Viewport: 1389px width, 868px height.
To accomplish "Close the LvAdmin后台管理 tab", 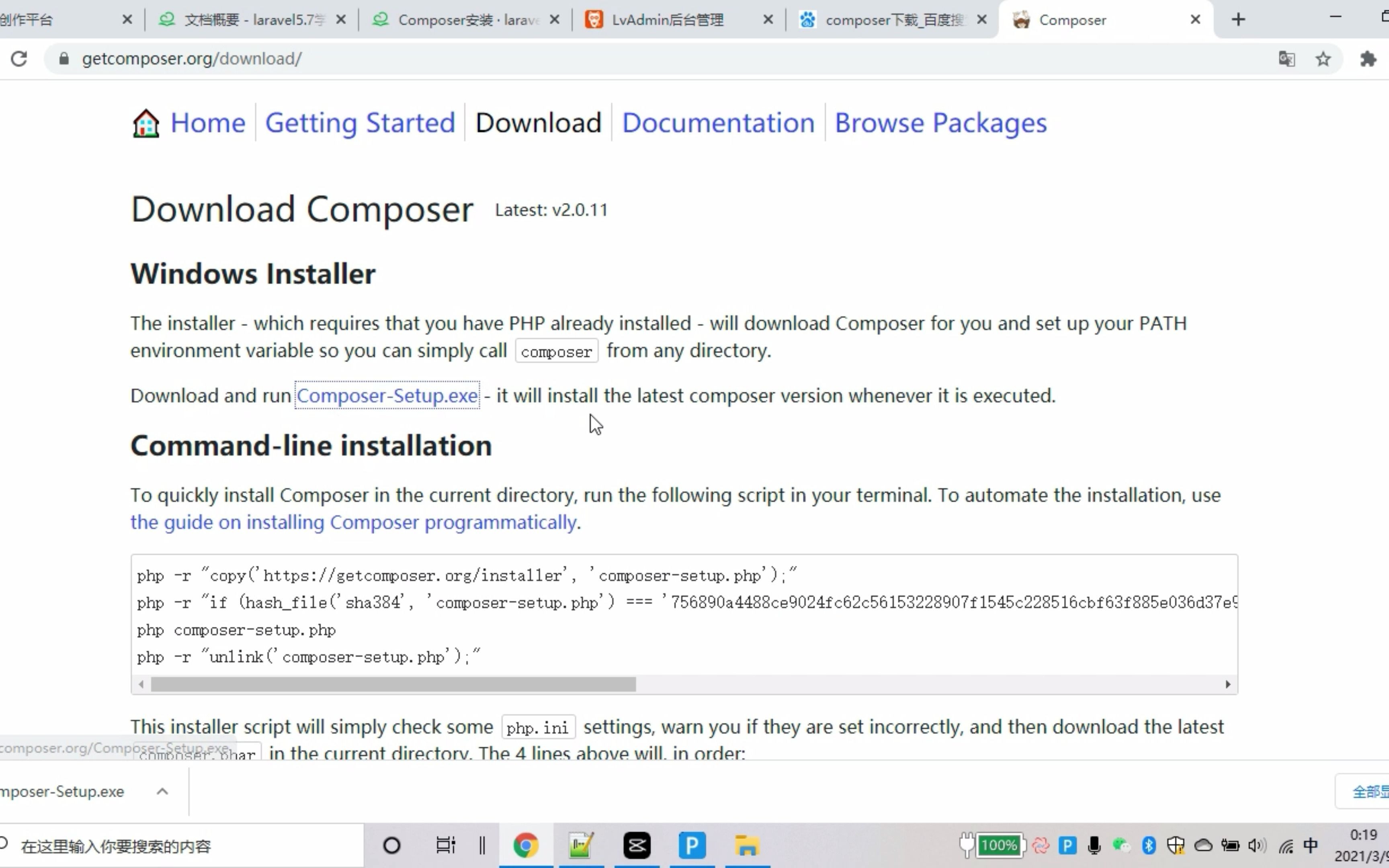I will coord(768,20).
